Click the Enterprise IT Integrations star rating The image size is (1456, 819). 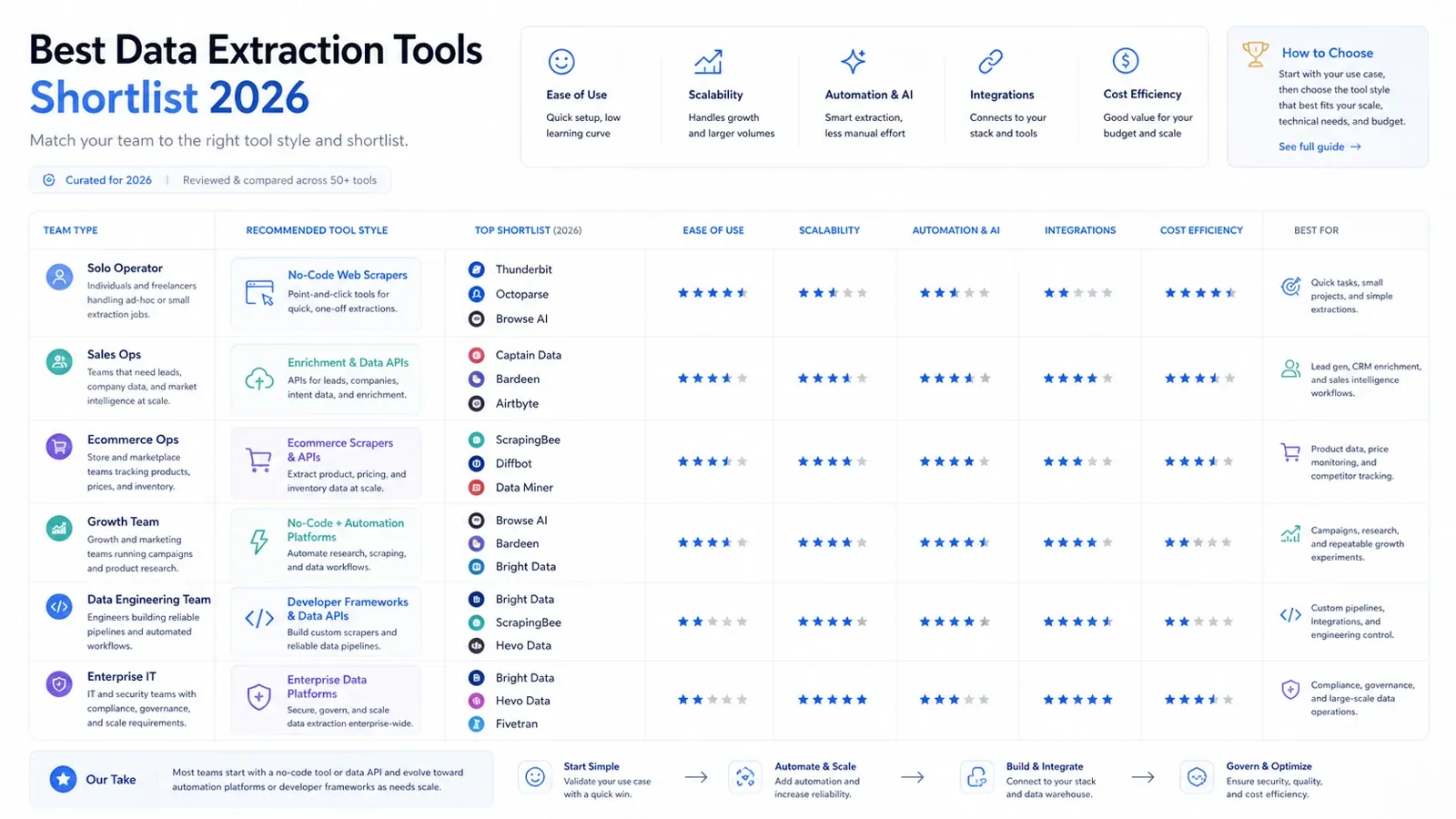[x=1077, y=700]
